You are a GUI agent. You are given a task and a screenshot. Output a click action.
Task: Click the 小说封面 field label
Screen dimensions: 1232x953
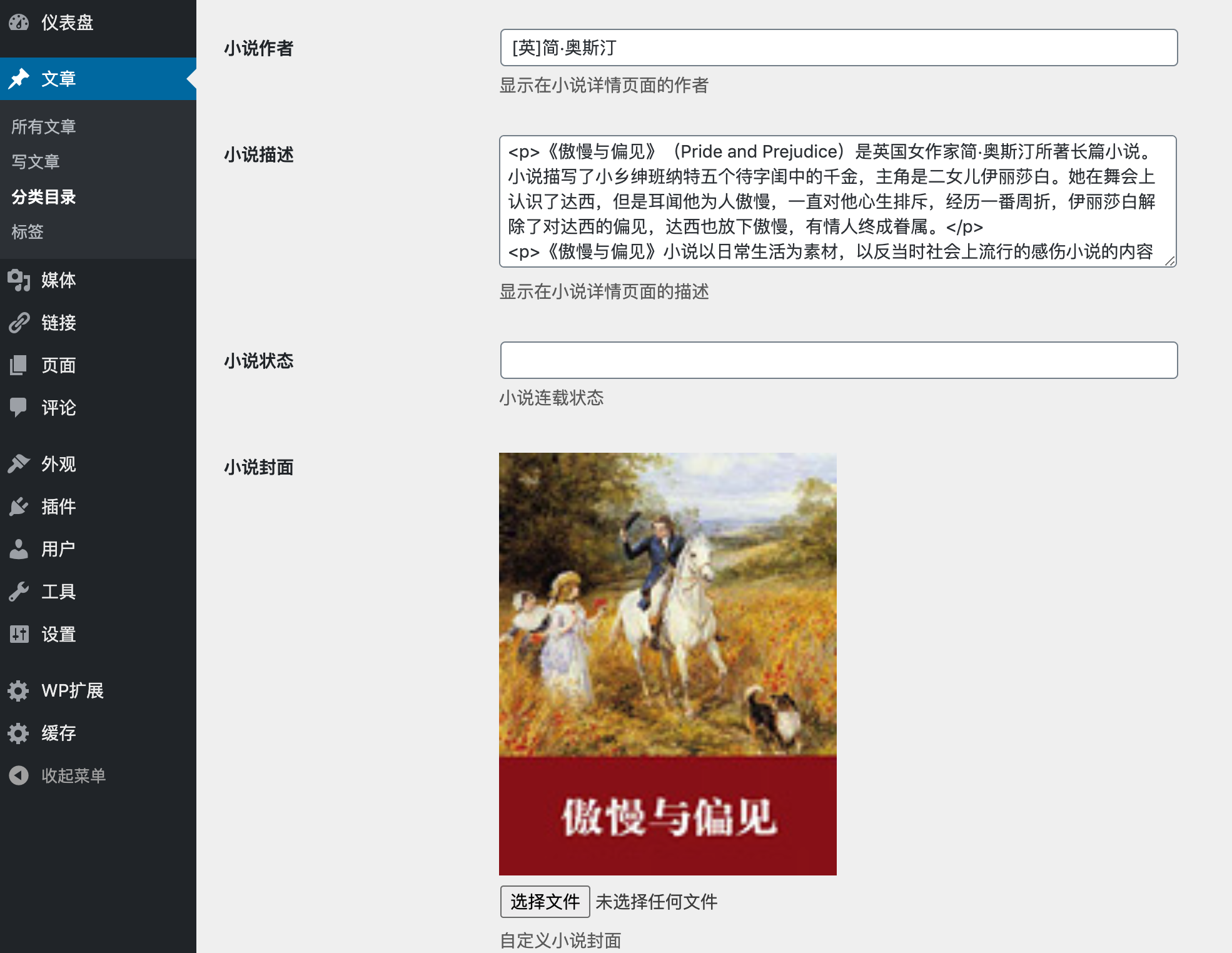259,467
